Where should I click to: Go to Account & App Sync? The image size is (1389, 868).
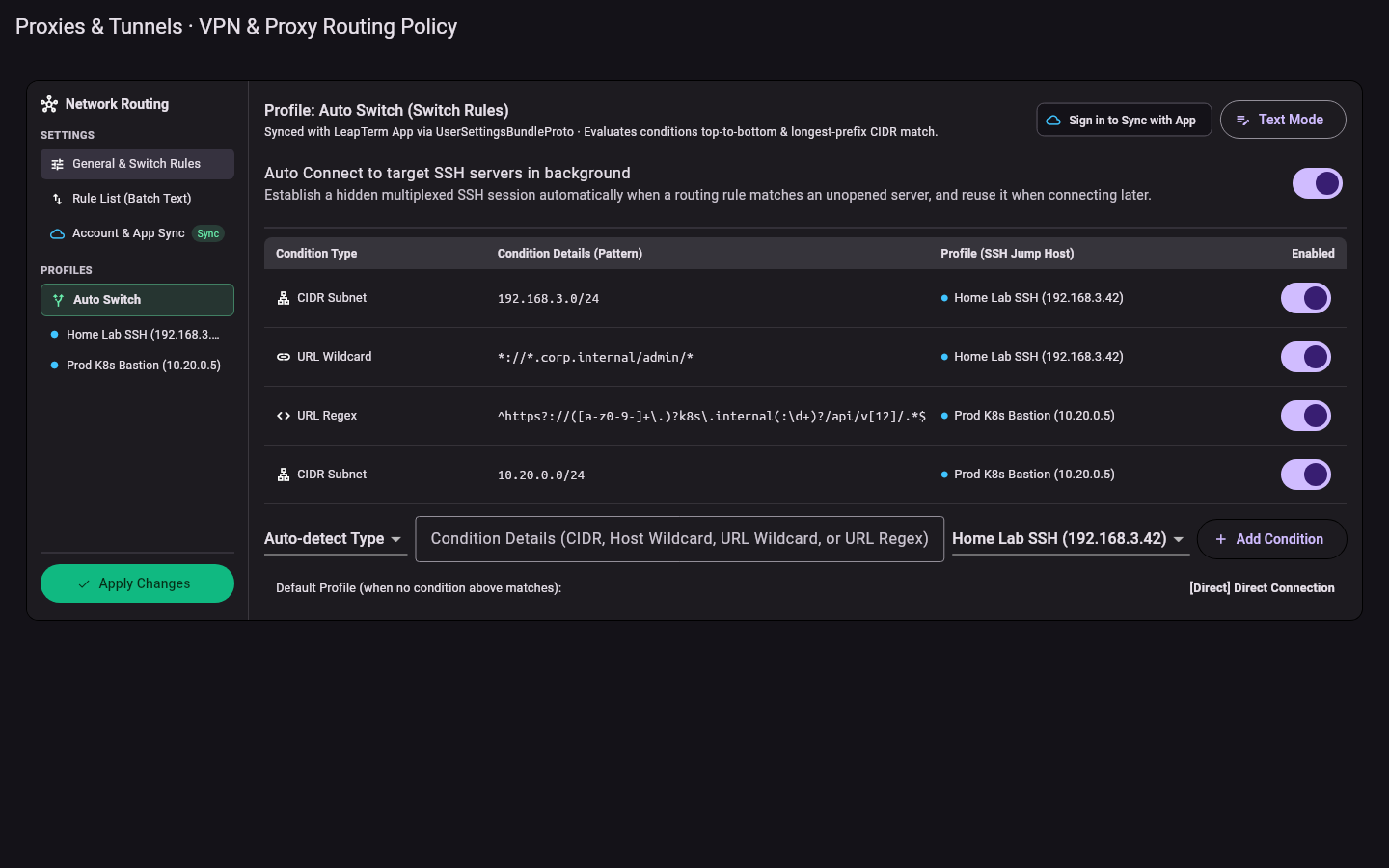[x=137, y=233]
